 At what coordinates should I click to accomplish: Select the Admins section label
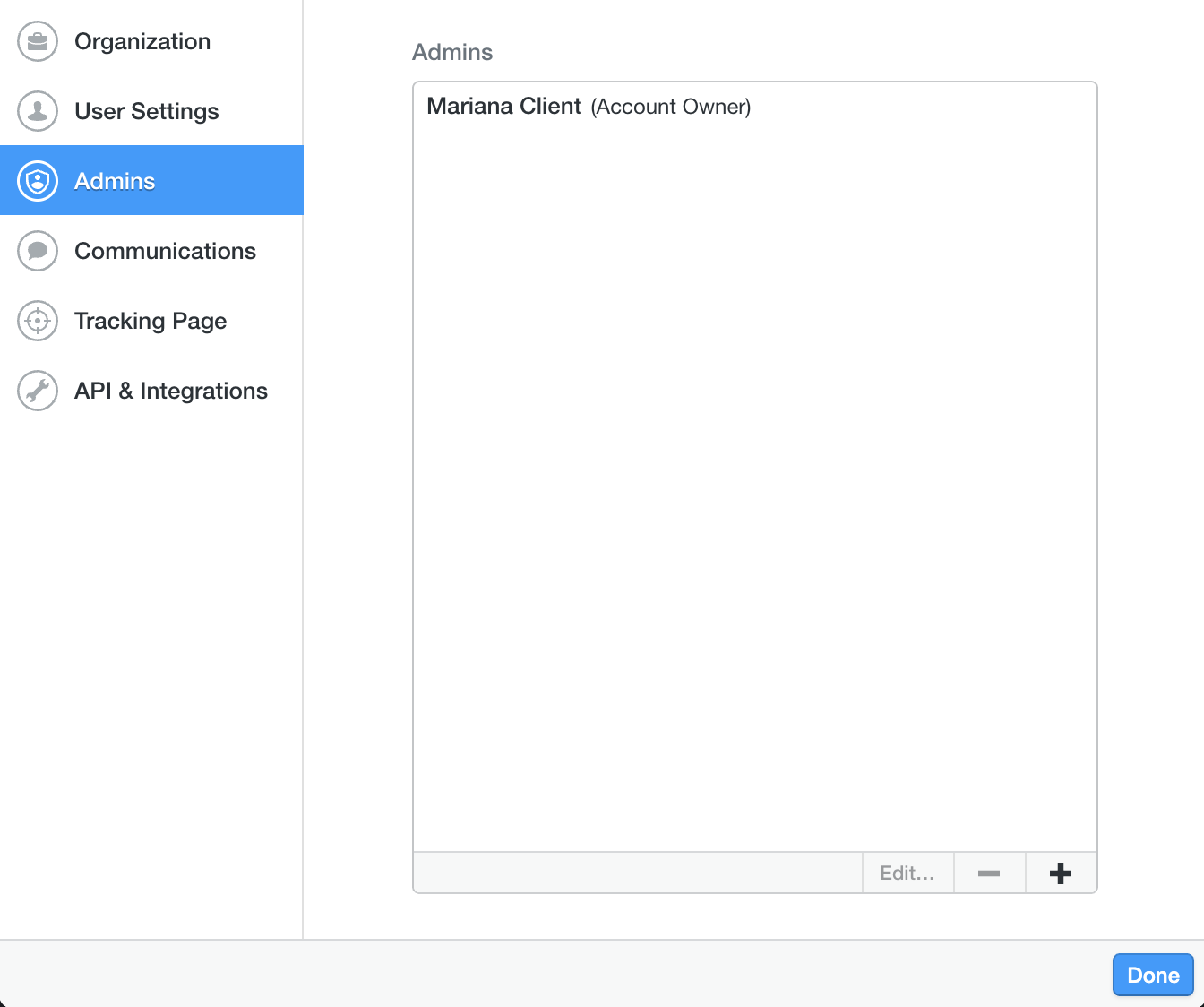[115, 181]
